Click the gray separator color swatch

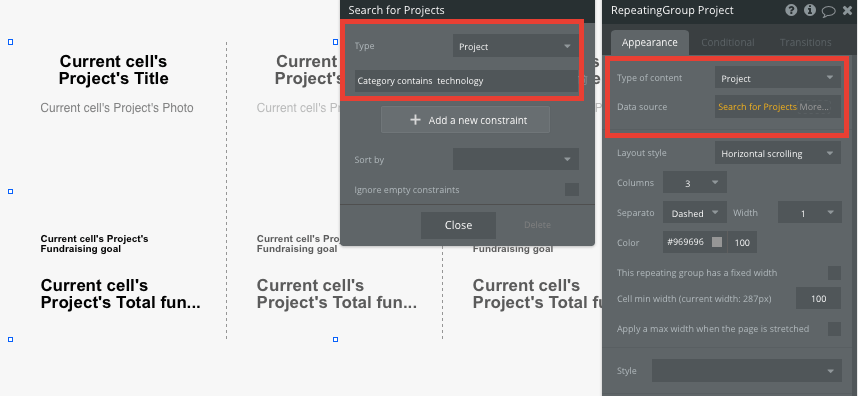[x=717, y=242]
